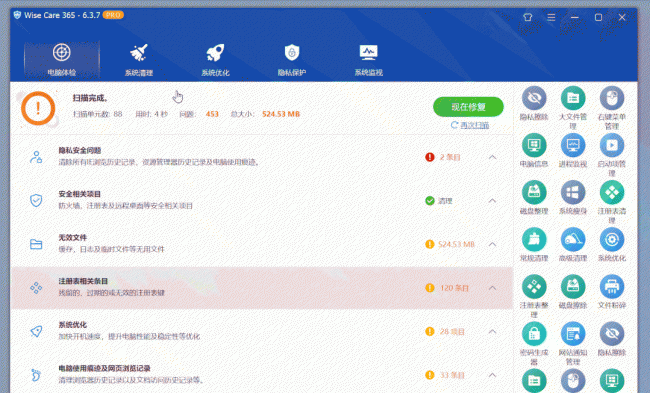
Task: Toggle chevron on the 系统优化 row
Action: click(x=492, y=331)
